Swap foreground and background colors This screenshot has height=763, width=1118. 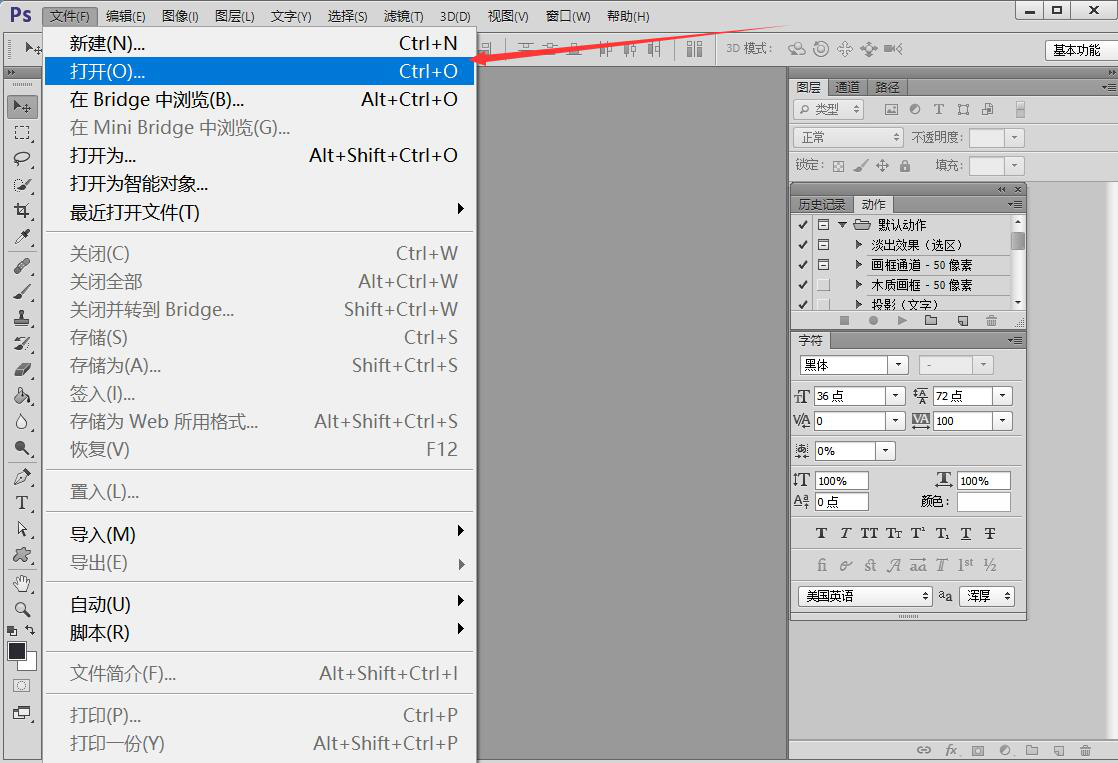(30, 630)
